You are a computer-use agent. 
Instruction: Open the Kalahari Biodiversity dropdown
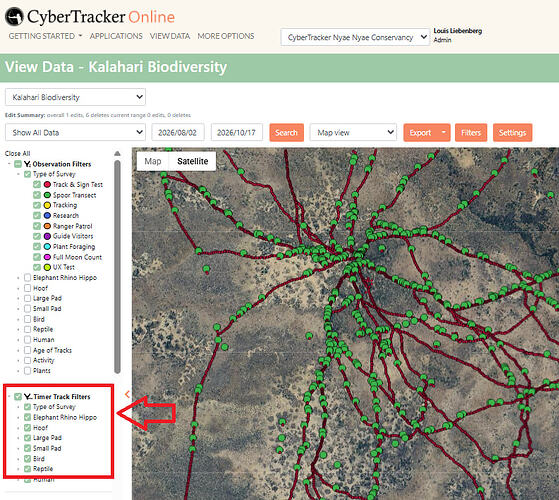point(75,97)
